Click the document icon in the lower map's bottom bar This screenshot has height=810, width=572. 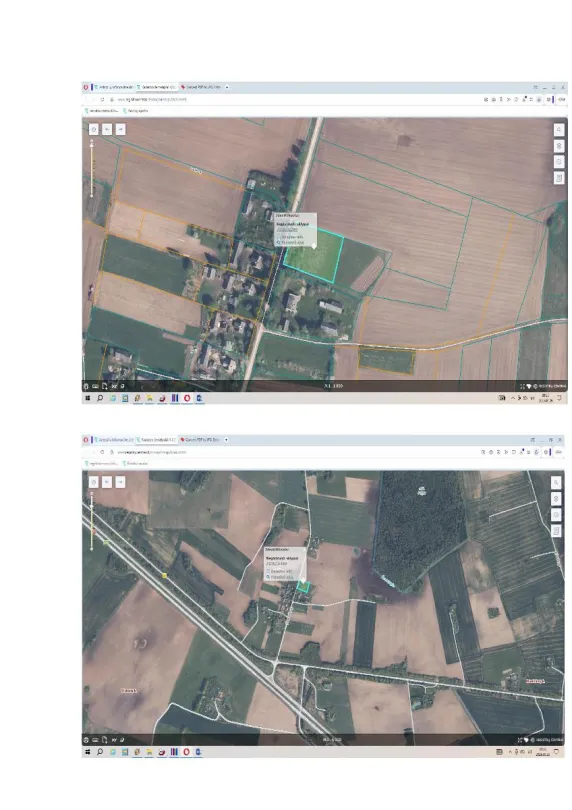104,740
